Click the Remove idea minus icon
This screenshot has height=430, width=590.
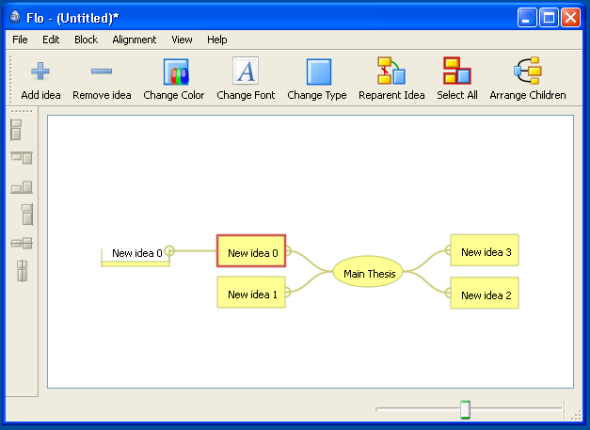pyautogui.click(x=101, y=71)
